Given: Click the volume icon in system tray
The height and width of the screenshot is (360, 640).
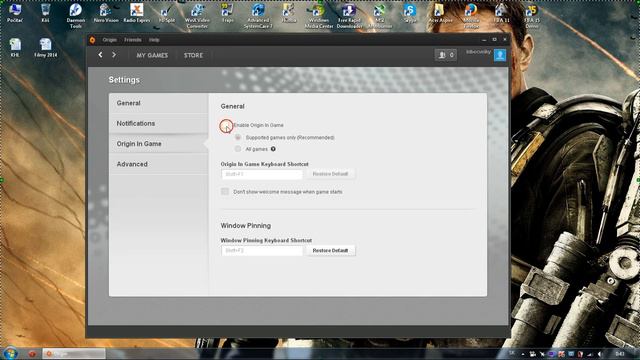Looking at the screenshot, I should click(x=600, y=354).
